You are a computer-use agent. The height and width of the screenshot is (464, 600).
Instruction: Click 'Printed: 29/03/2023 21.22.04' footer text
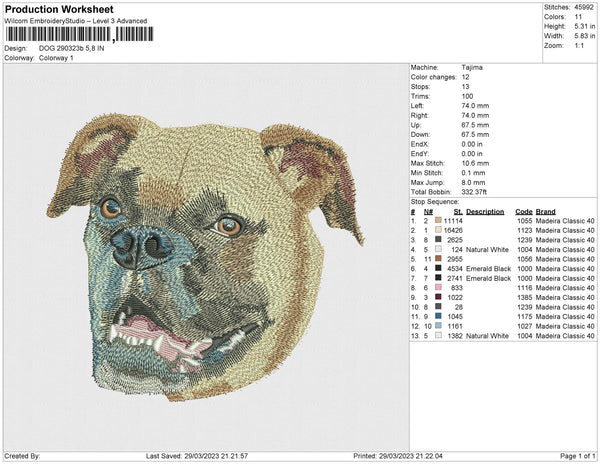pos(398,456)
